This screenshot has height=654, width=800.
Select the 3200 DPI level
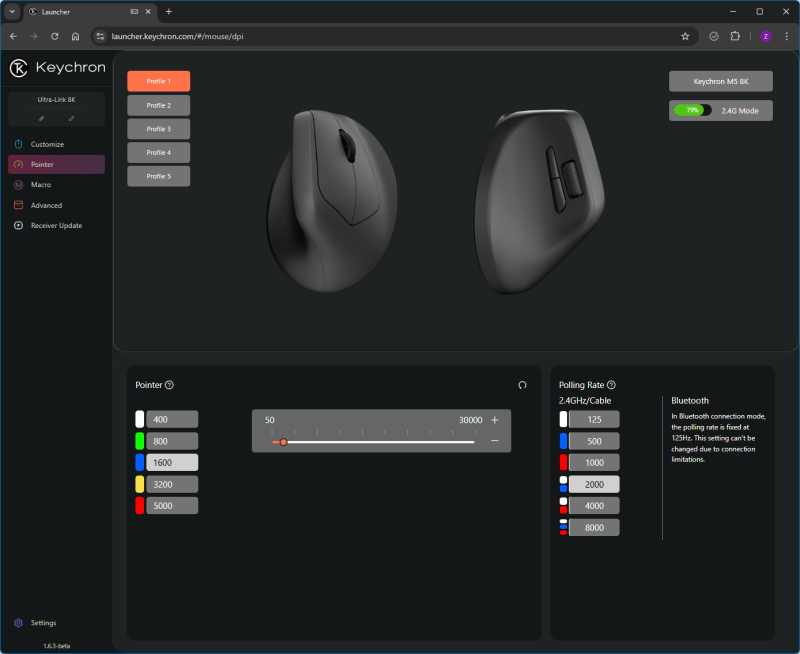(172, 484)
